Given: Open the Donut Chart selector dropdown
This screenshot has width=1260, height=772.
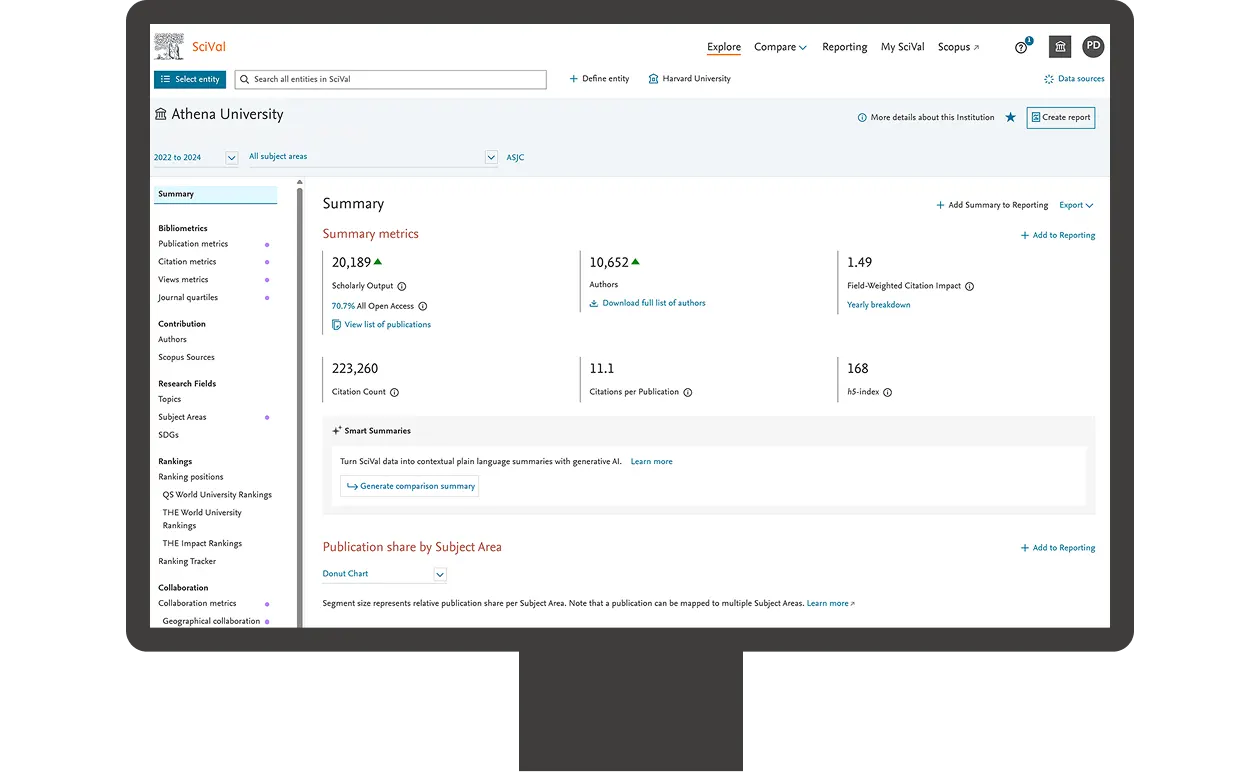Looking at the screenshot, I should pyautogui.click(x=439, y=573).
